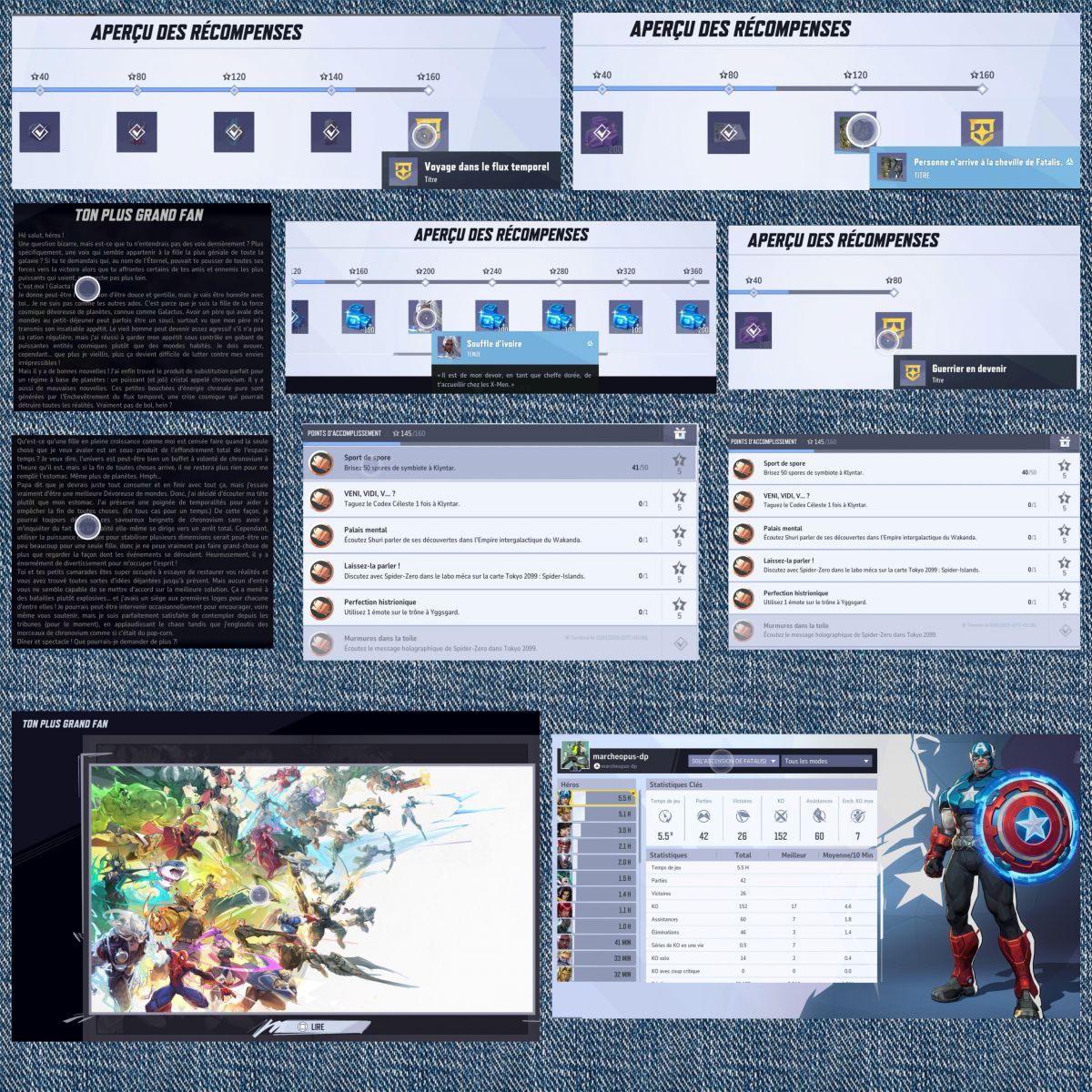Select the 41 MIN hero row
Screen dimensions: 1092x1092
596,942
